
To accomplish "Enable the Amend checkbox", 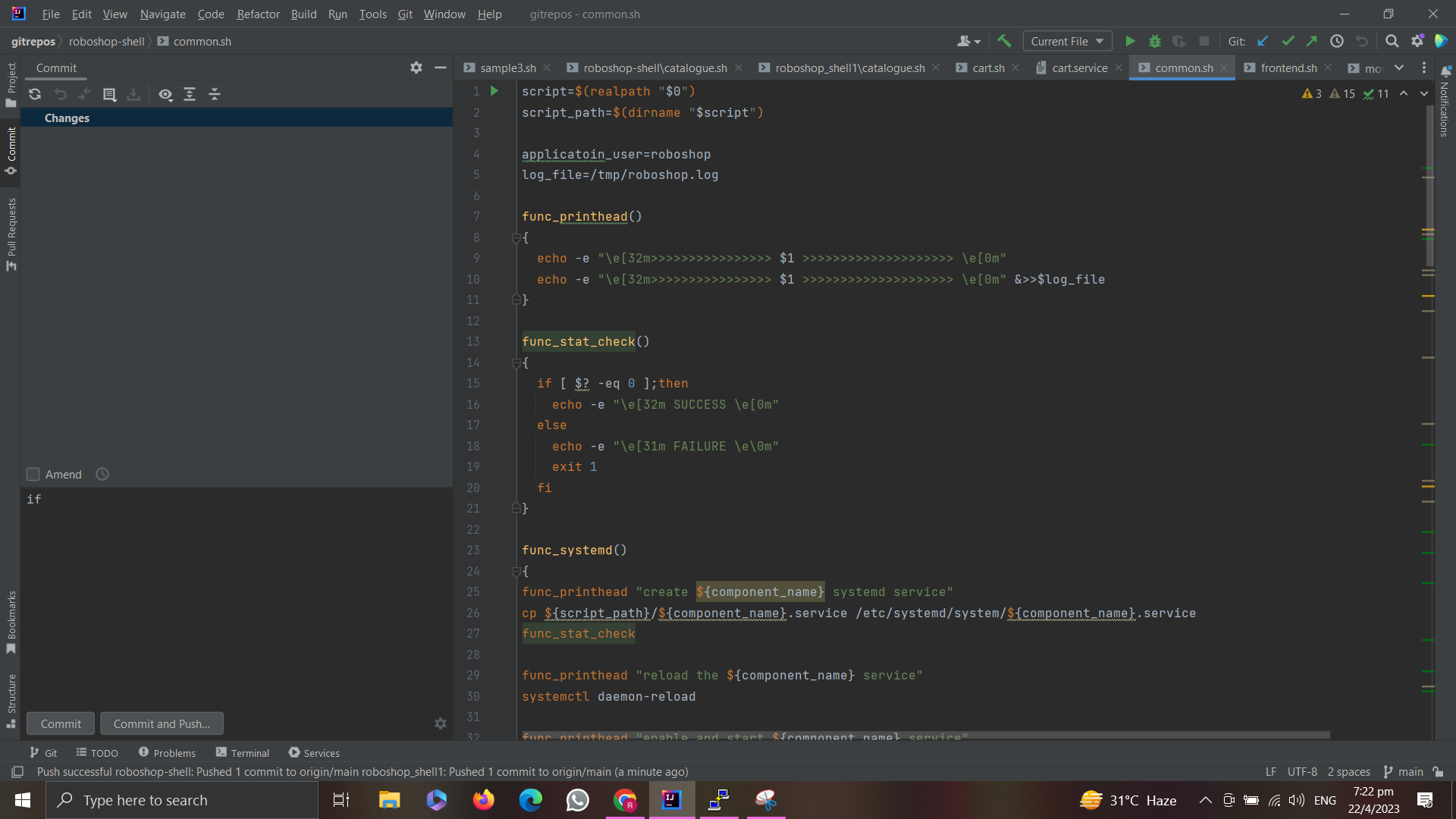I will click(x=33, y=474).
